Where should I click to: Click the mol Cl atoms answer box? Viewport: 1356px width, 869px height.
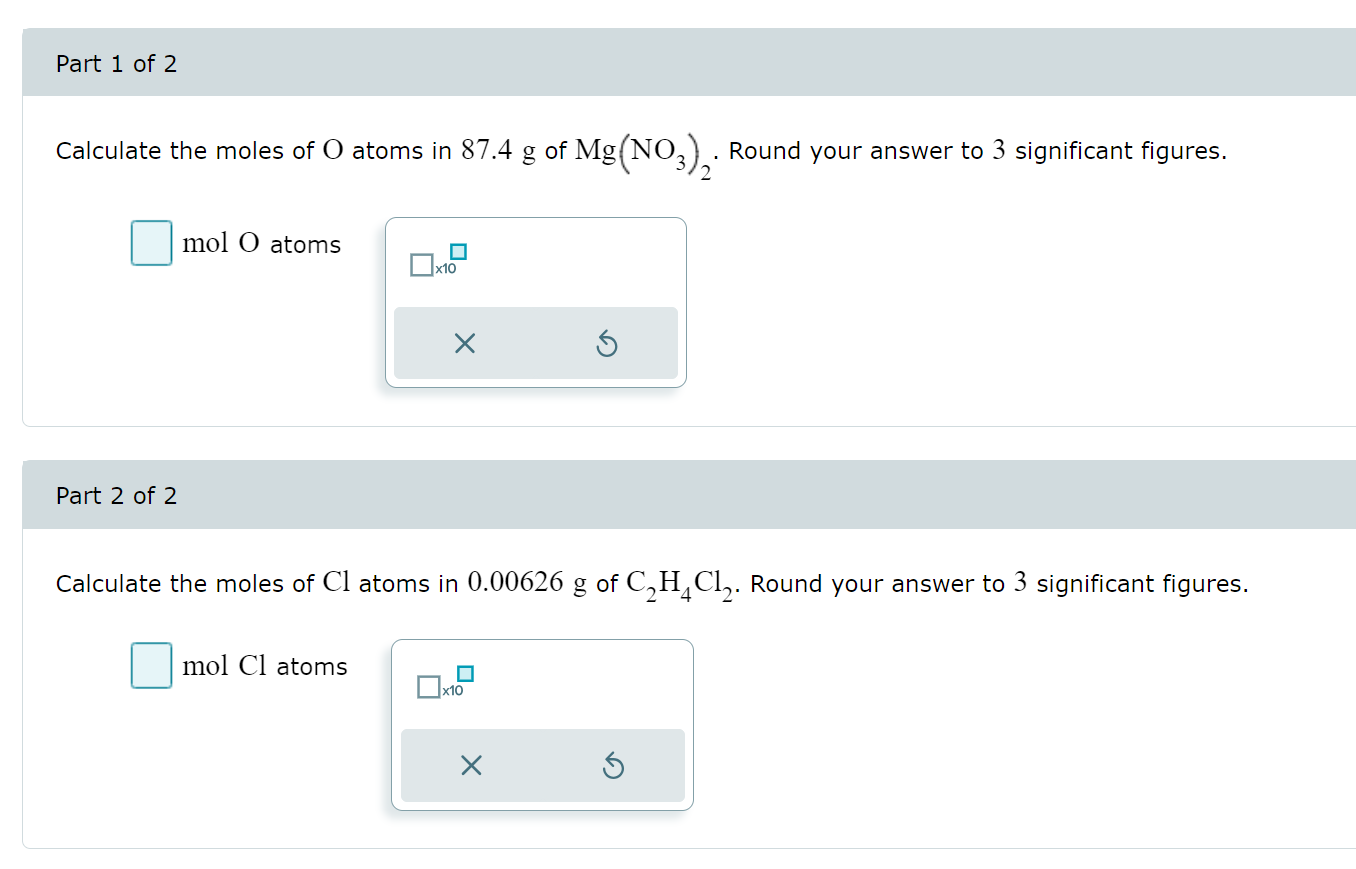click(x=150, y=665)
